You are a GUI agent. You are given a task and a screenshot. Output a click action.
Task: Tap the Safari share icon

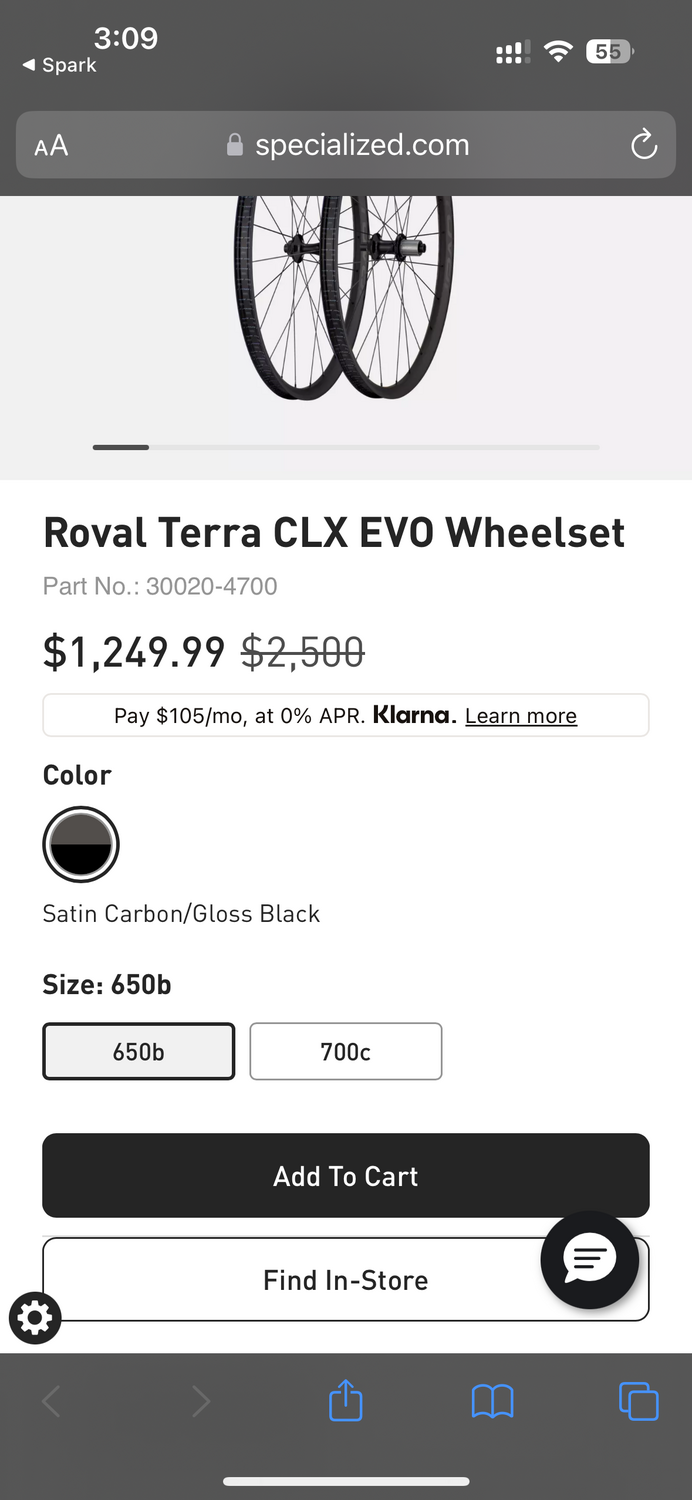click(345, 1400)
